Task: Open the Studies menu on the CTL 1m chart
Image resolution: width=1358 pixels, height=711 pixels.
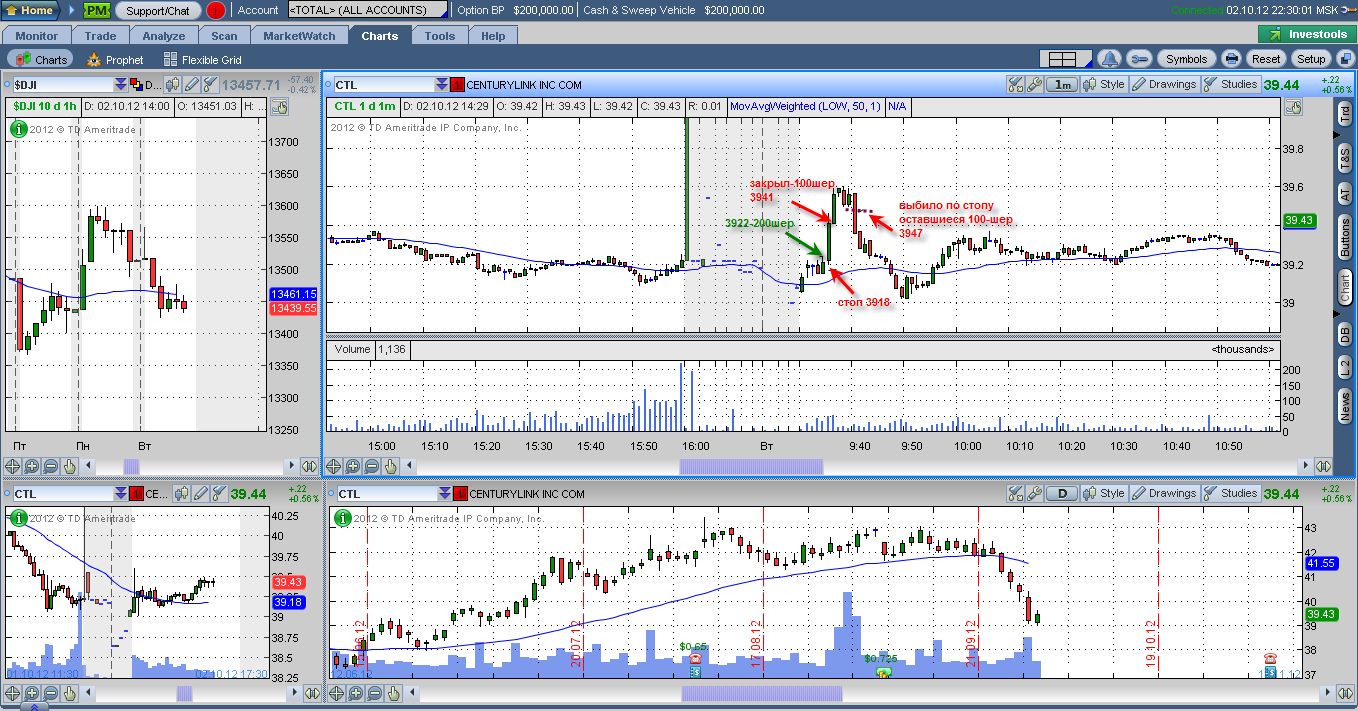Action: tap(1230, 85)
